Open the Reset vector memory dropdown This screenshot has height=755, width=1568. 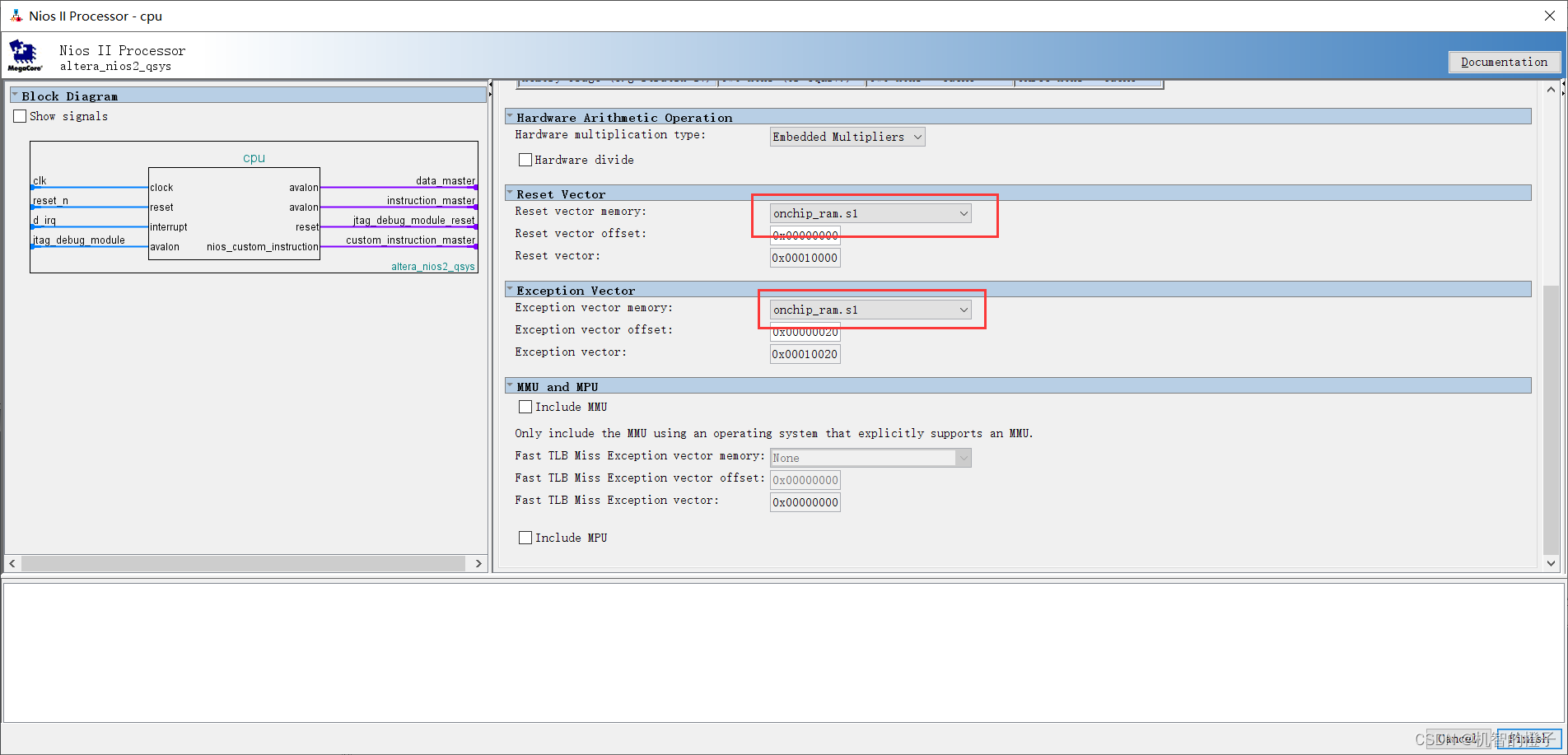click(x=870, y=213)
